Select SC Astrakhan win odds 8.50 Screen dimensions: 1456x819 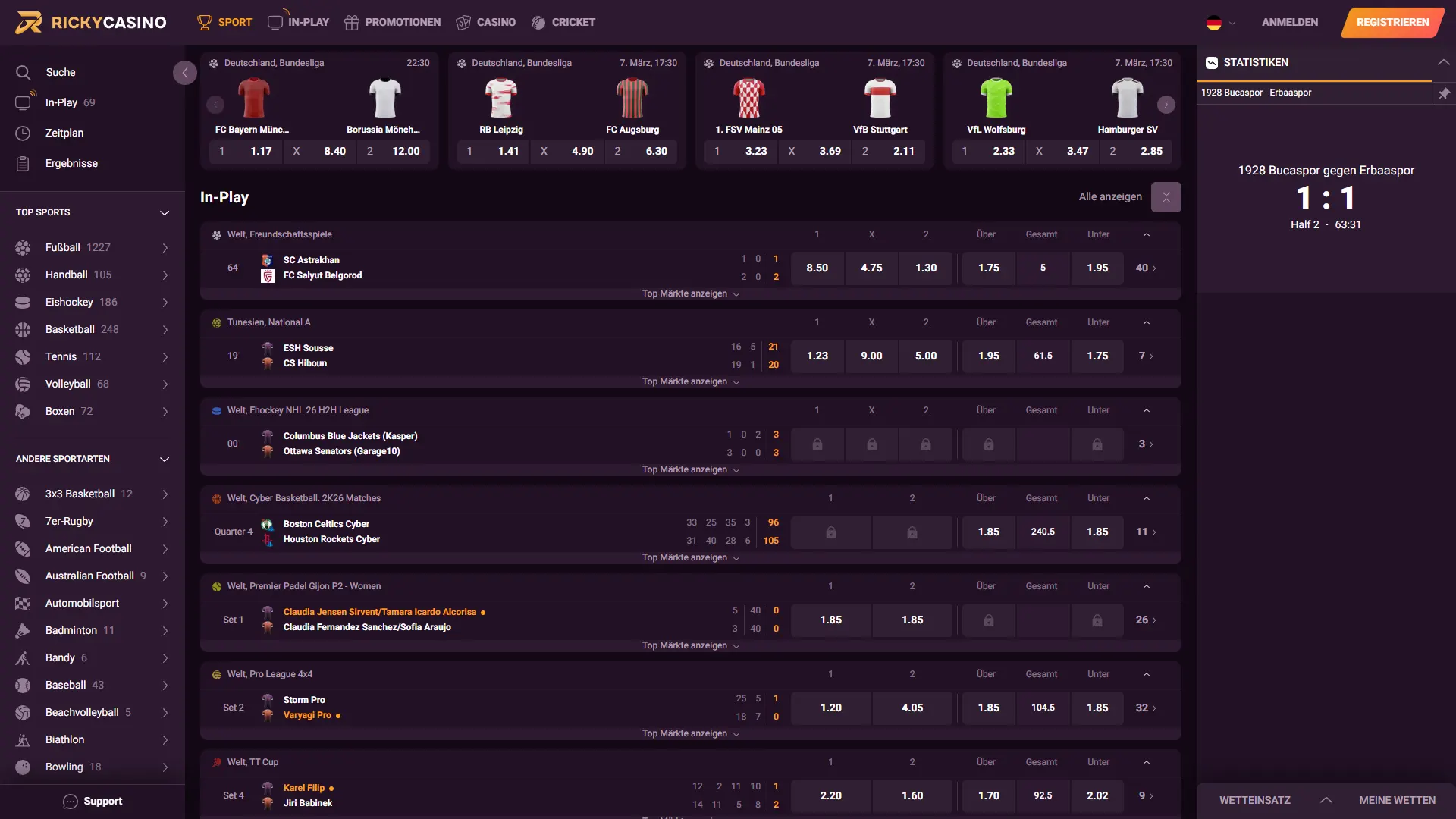[817, 268]
